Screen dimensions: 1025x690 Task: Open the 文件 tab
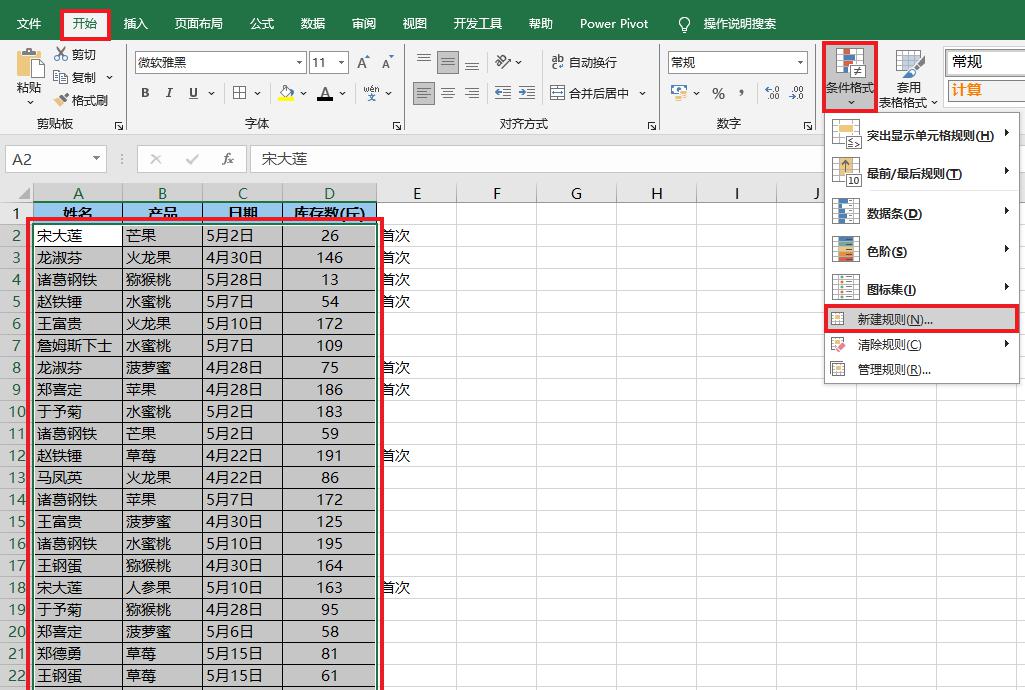(29, 24)
